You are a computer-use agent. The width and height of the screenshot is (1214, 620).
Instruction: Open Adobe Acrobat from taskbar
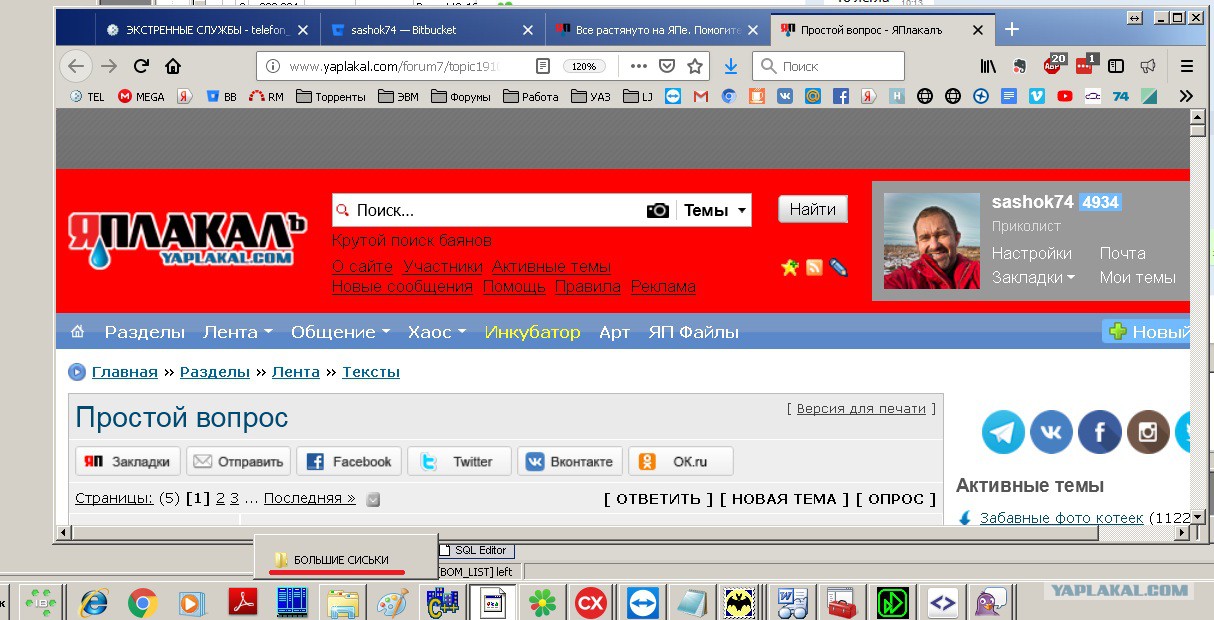[243, 603]
